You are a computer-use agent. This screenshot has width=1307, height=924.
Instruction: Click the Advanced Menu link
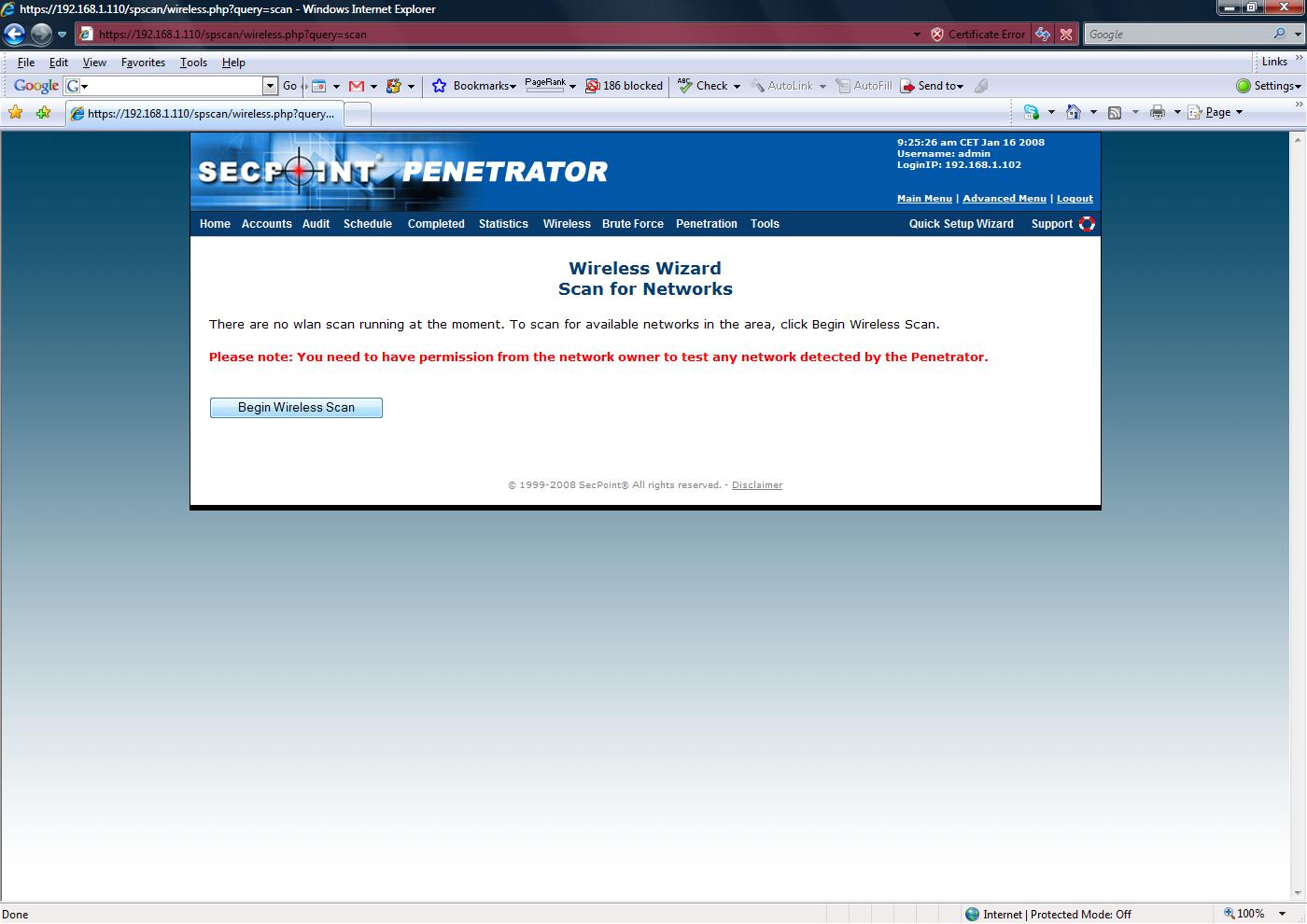(1005, 199)
